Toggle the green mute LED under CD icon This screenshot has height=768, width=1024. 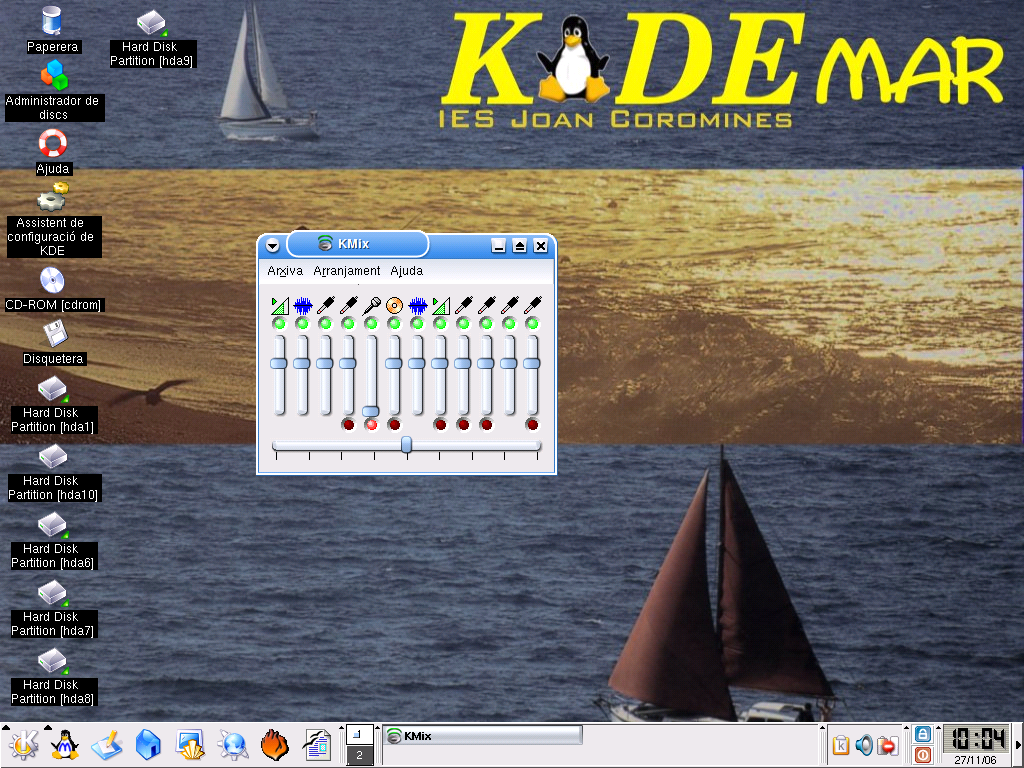[x=394, y=323]
